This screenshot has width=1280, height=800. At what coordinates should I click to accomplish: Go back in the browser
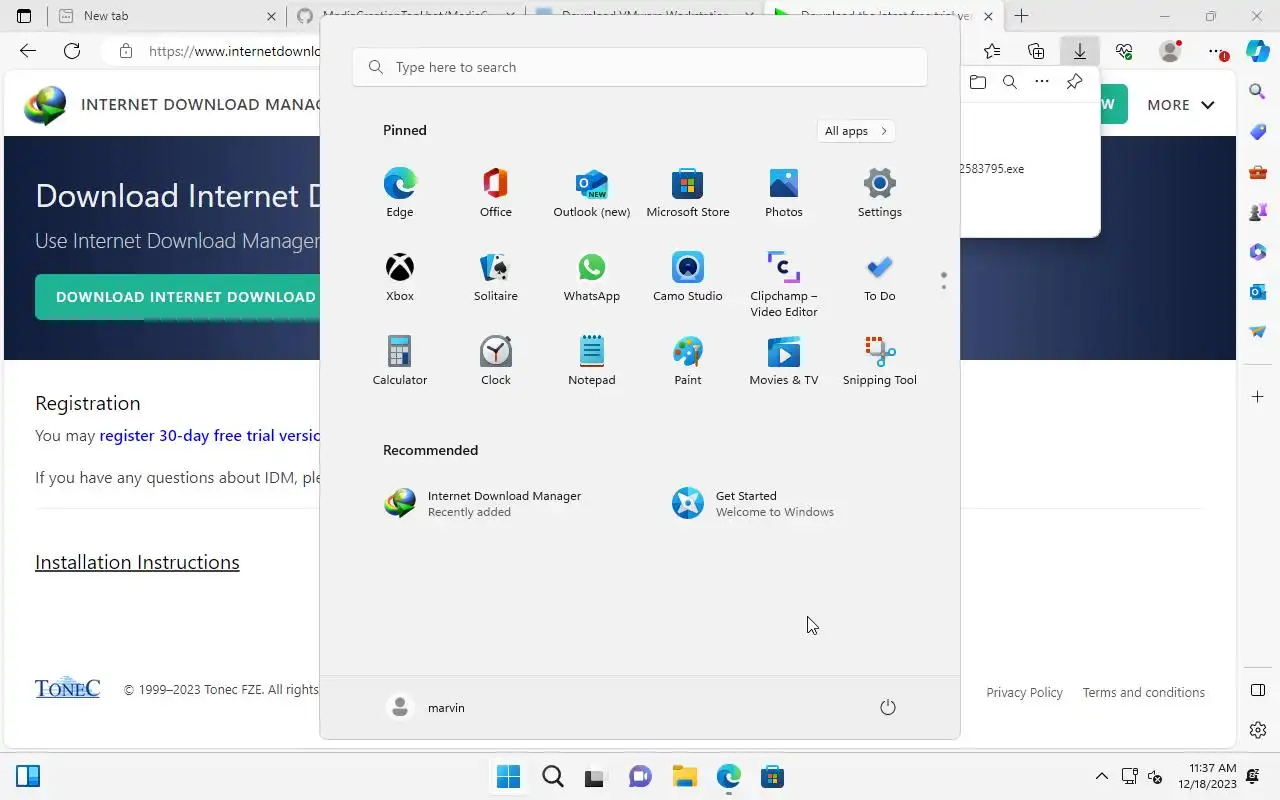(28, 51)
